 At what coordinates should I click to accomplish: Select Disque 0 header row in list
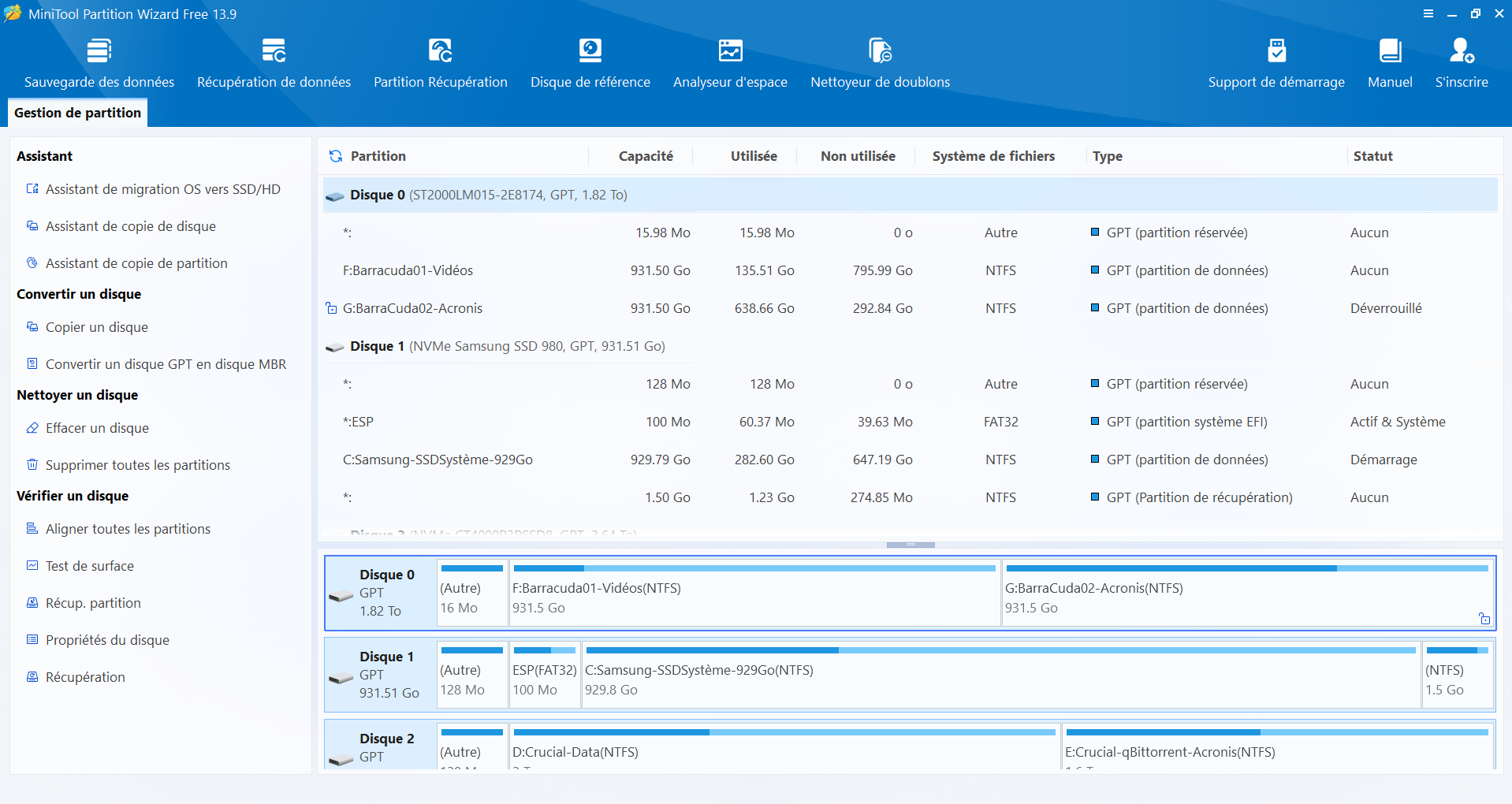(x=911, y=195)
